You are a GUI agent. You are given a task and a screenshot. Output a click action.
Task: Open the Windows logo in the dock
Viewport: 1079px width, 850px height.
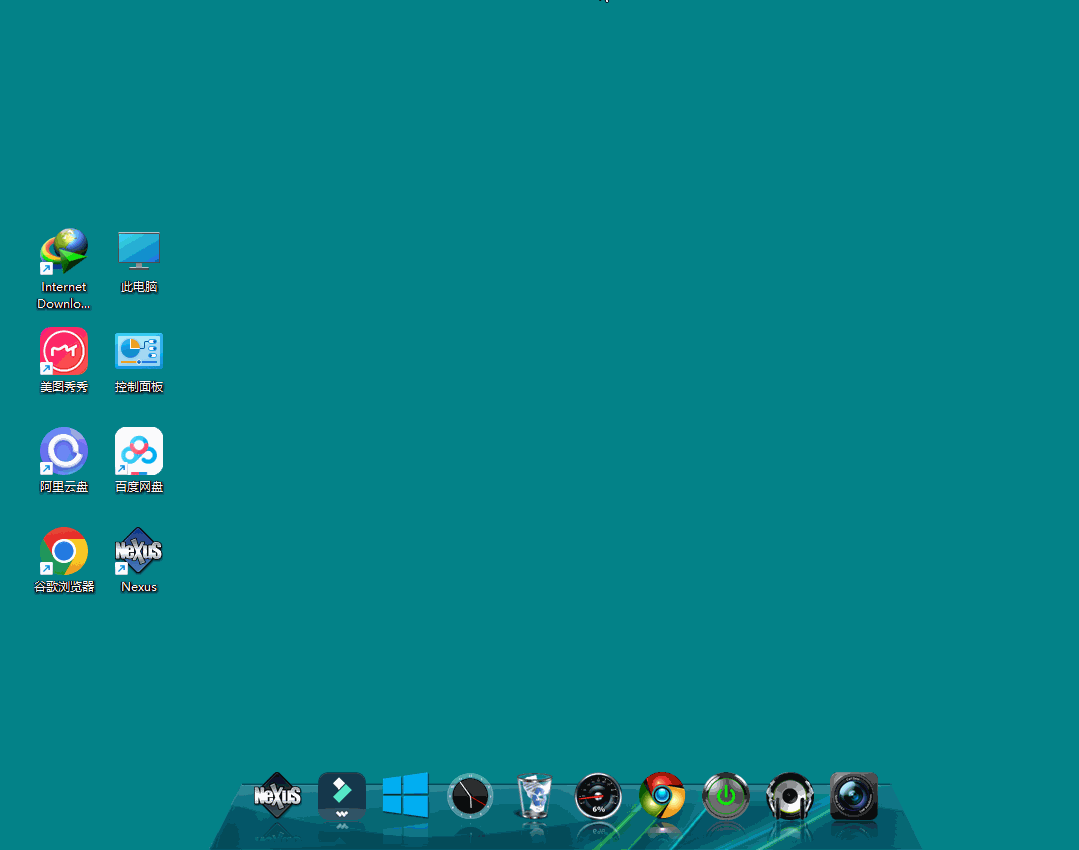point(405,795)
